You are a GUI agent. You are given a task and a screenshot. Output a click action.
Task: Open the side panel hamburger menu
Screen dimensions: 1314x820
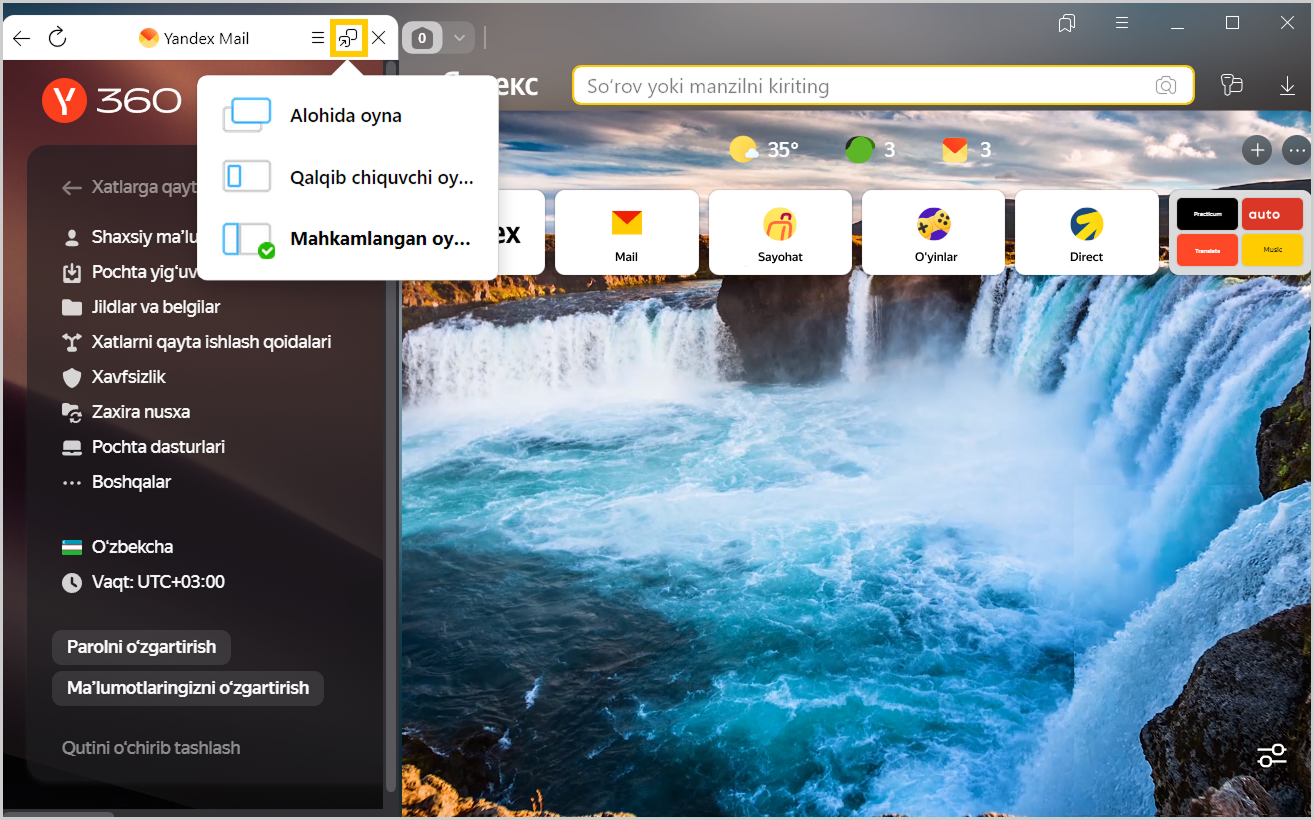coord(317,38)
